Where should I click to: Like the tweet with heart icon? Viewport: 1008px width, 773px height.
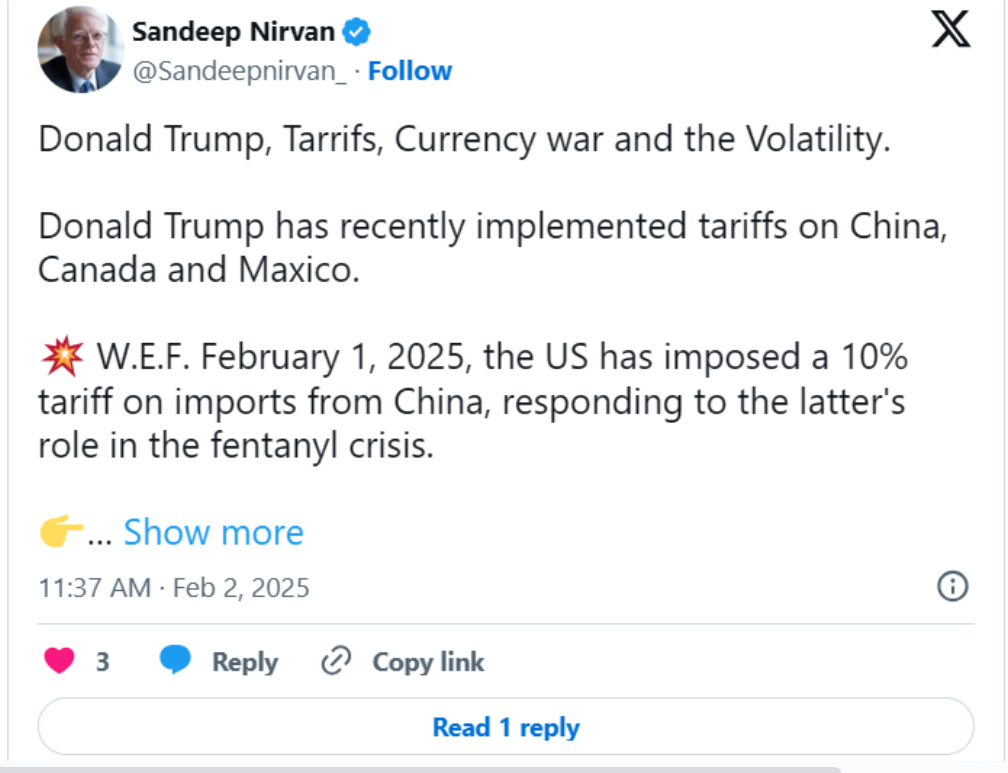[59, 661]
